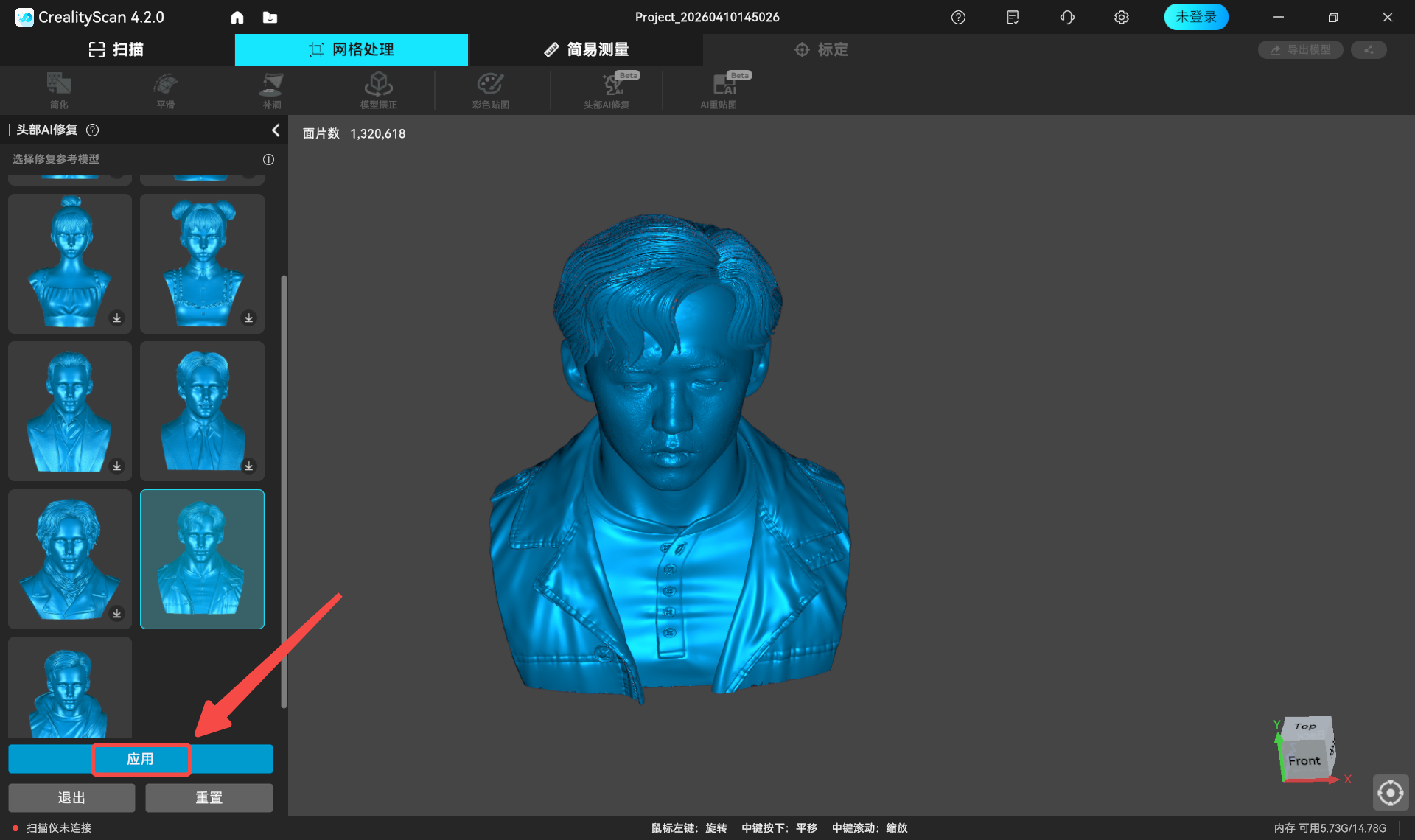Download the double-bun girl reference model
1415x840 pixels.
[248, 318]
